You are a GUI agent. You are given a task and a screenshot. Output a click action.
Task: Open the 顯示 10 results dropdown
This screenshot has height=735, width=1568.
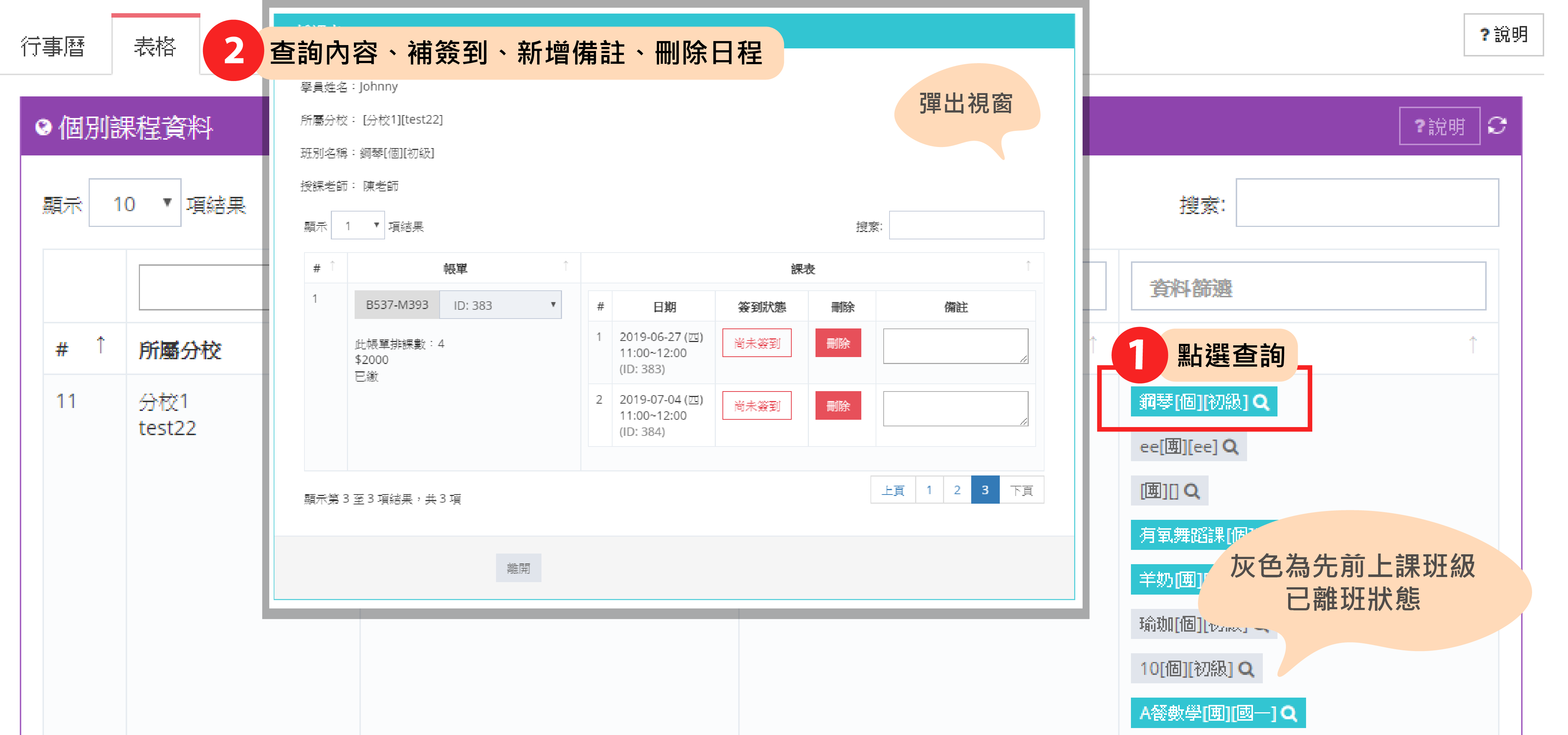135,203
